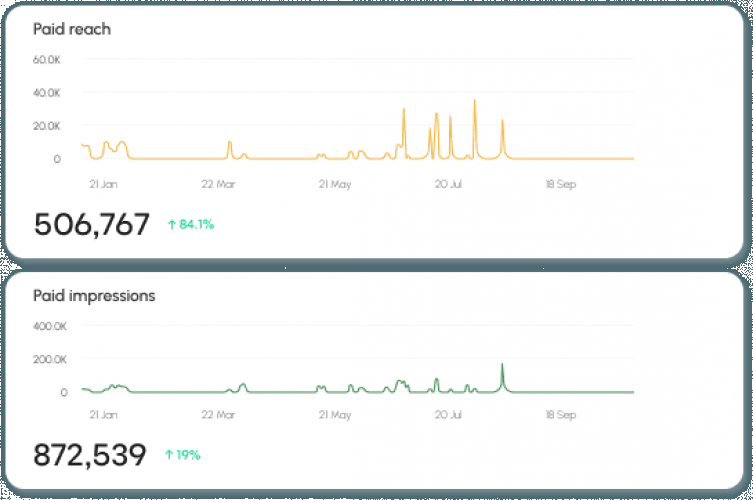Click the Paid reach card title

click(x=72, y=29)
